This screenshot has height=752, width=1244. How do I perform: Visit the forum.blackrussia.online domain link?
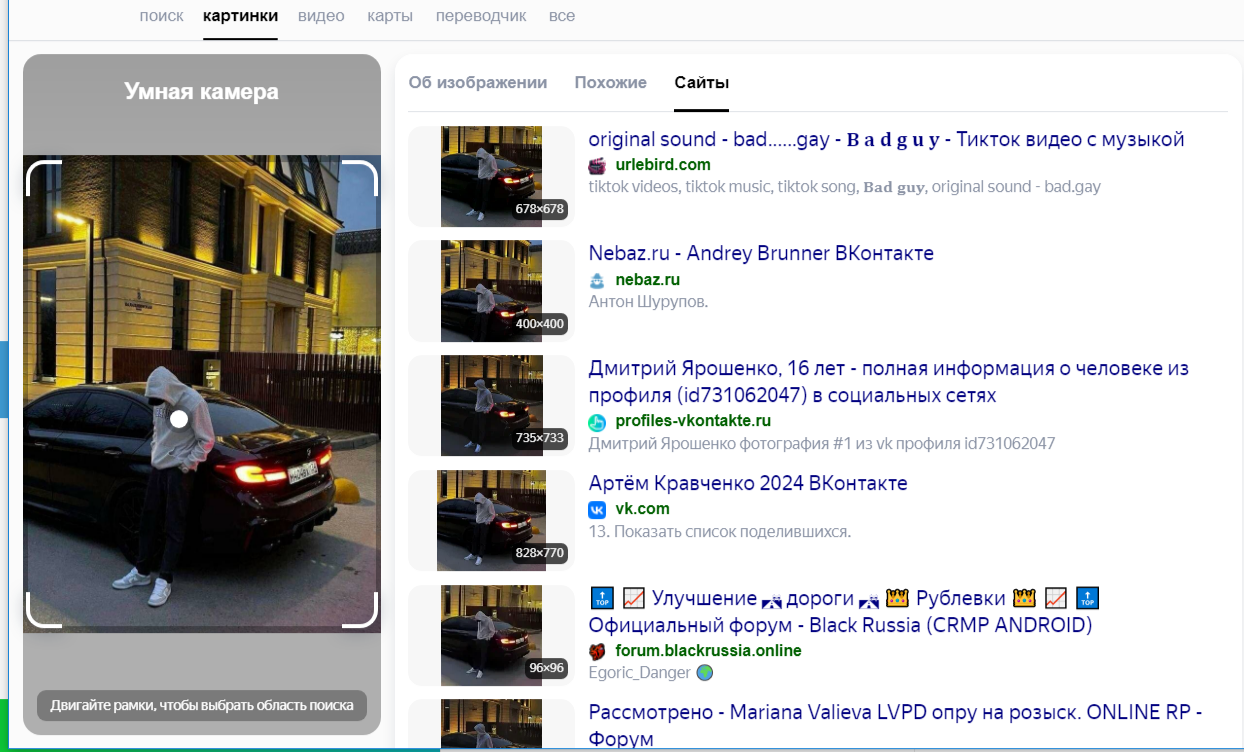click(x=709, y=652)
